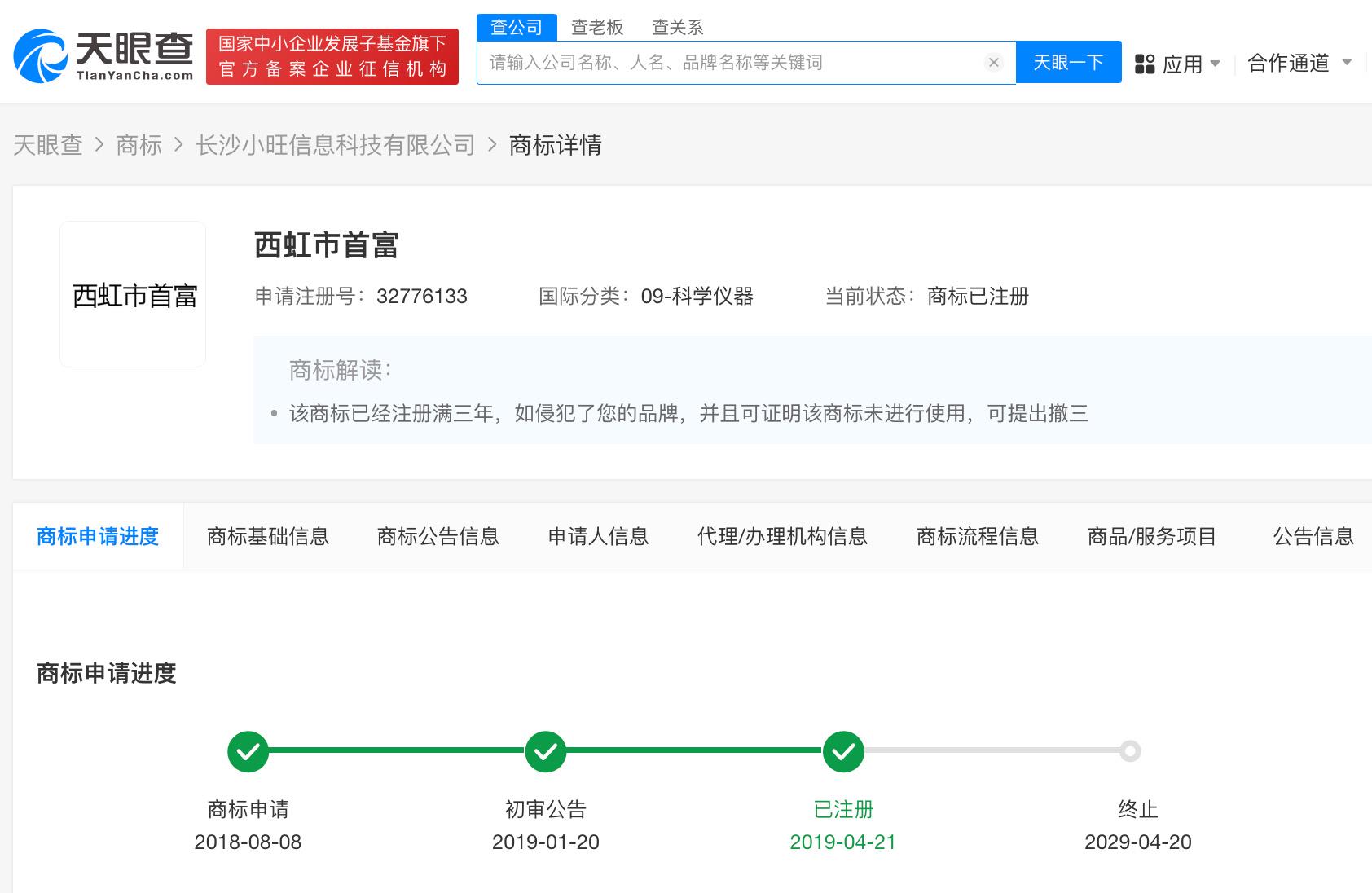
Task: Switch to the 商标基础信息 tab
Action: click(268, 536)
